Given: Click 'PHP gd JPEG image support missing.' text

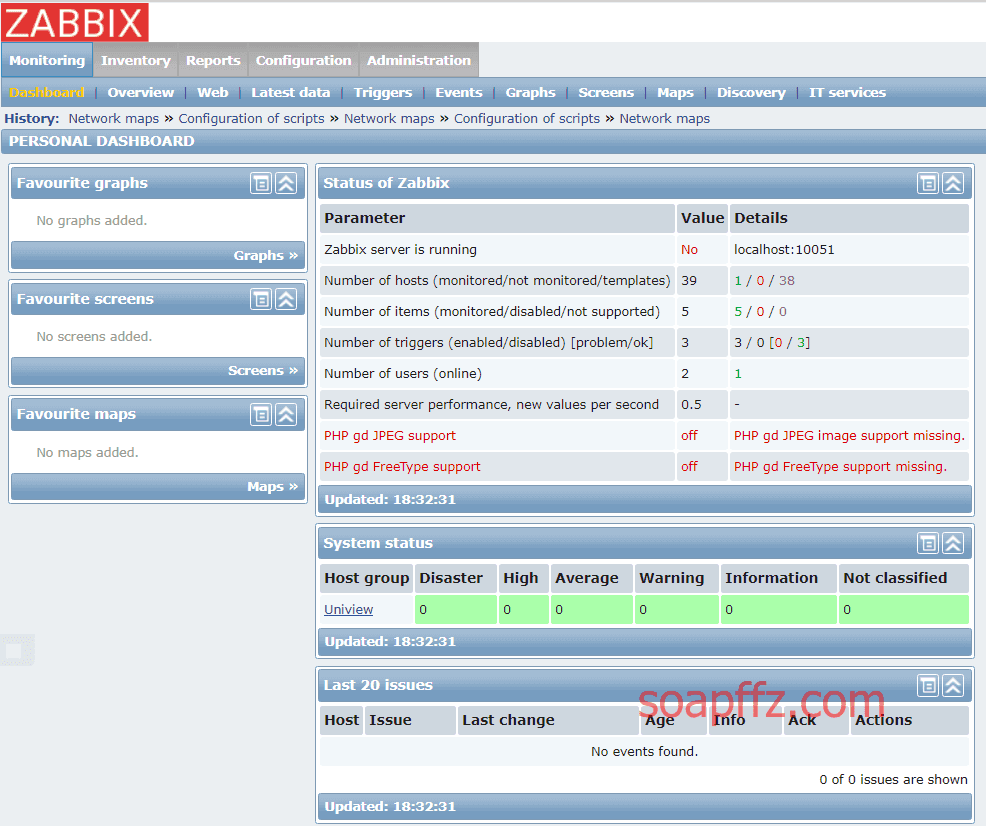Looking at the screenshot, I should [x=849, y=436].
